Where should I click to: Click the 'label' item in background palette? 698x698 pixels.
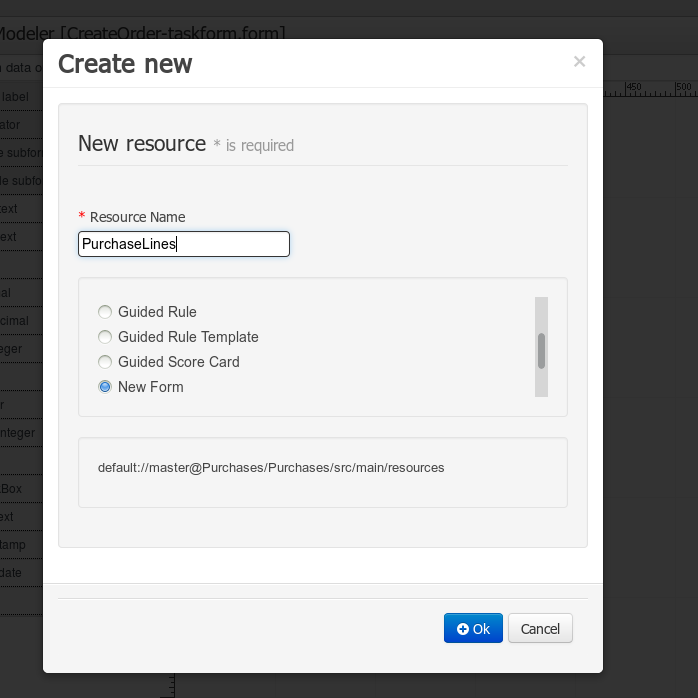[x=15, y=97]
